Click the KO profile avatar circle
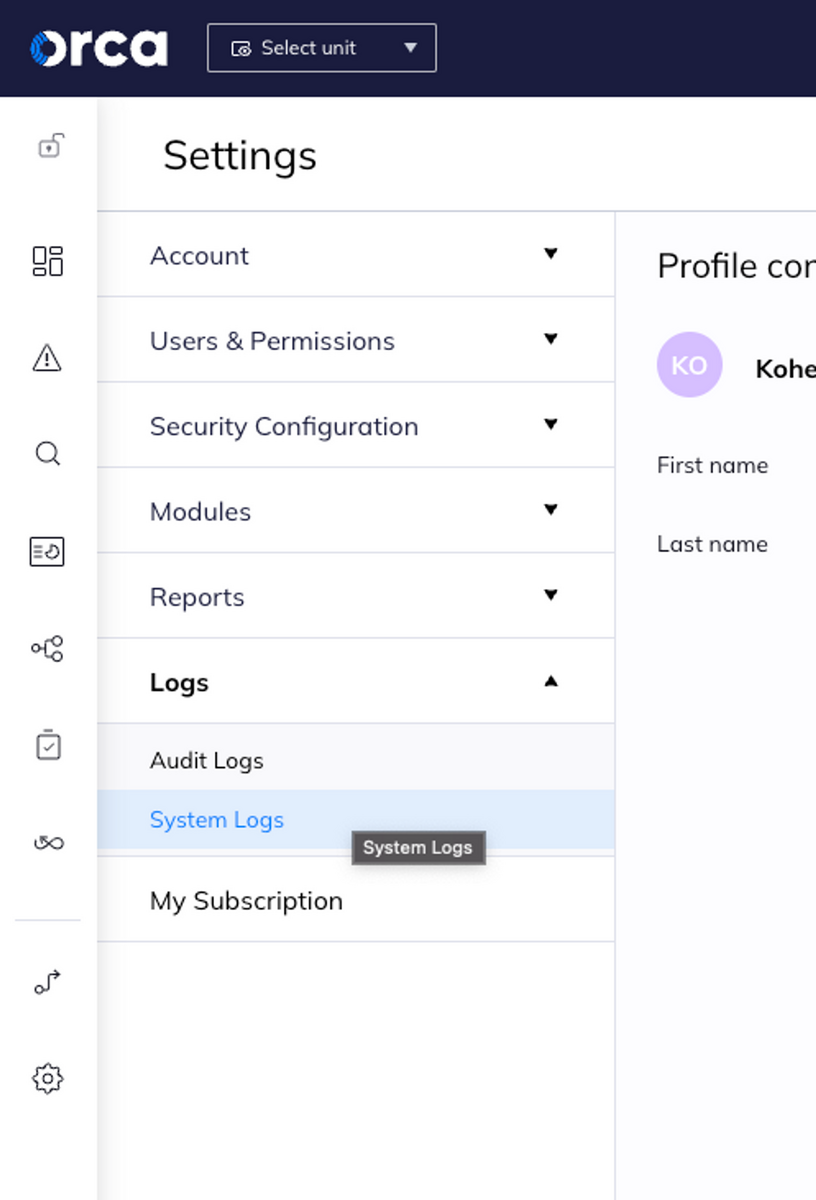 click(x=689, y=365)
